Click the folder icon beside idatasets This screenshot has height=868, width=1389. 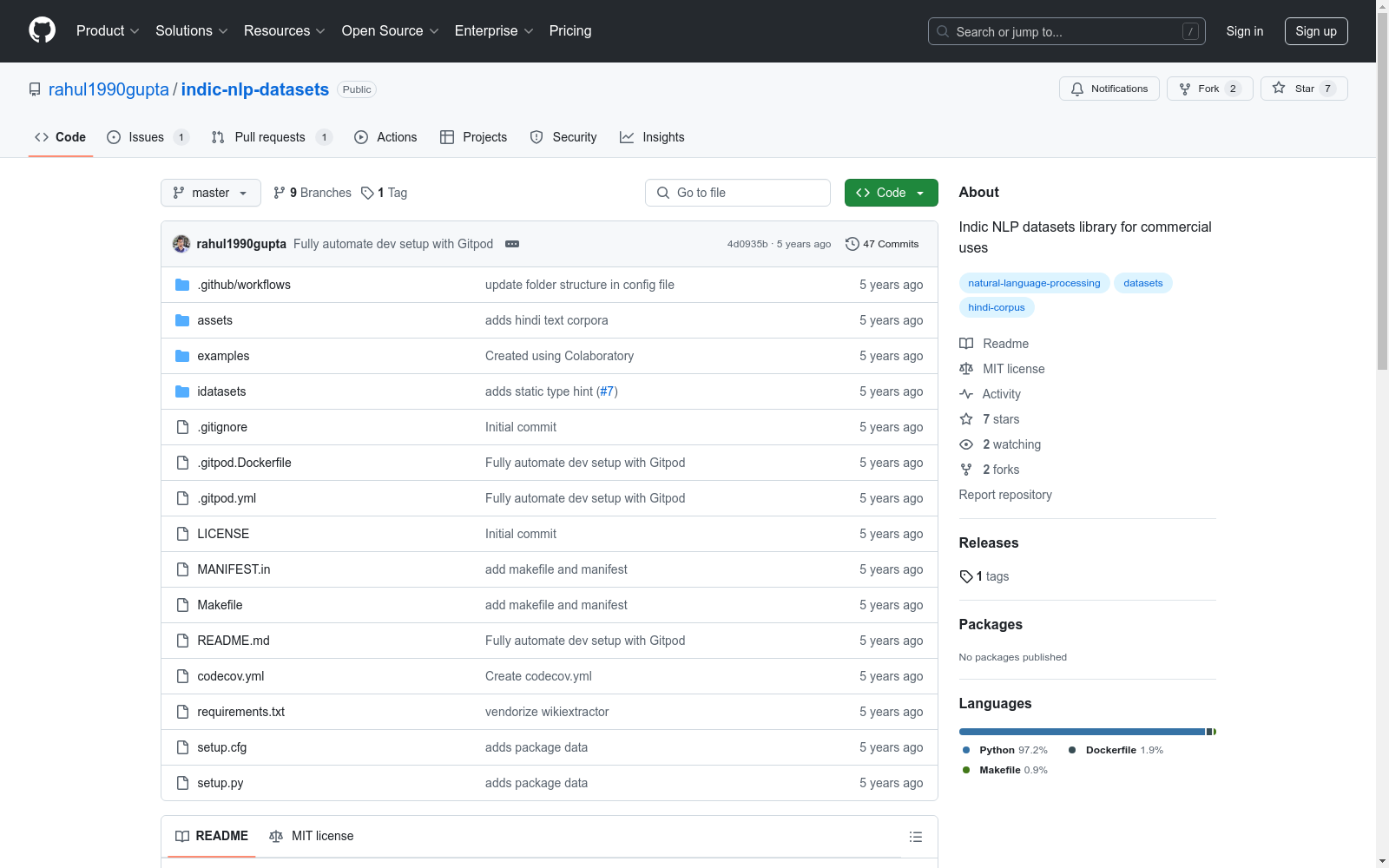[x=182, y=391]
